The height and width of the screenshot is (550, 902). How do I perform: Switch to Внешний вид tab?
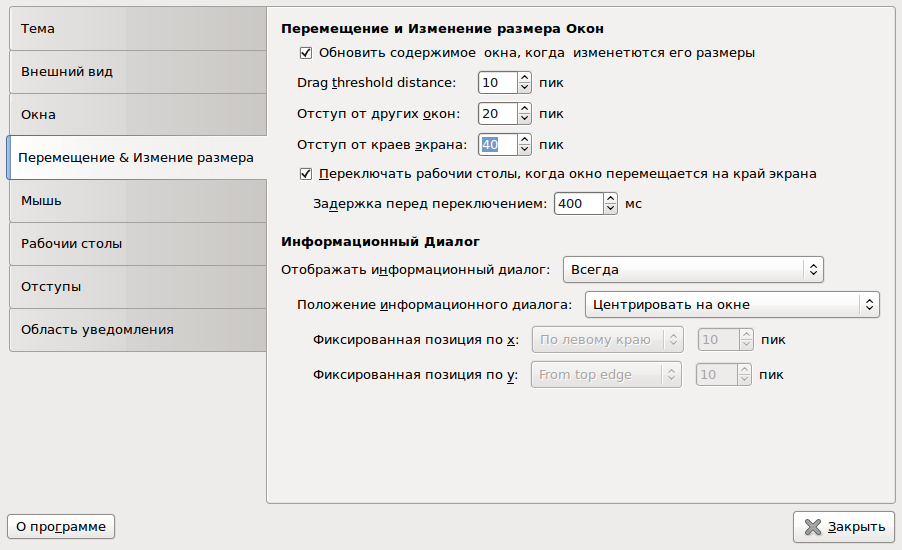click(135, 72)
